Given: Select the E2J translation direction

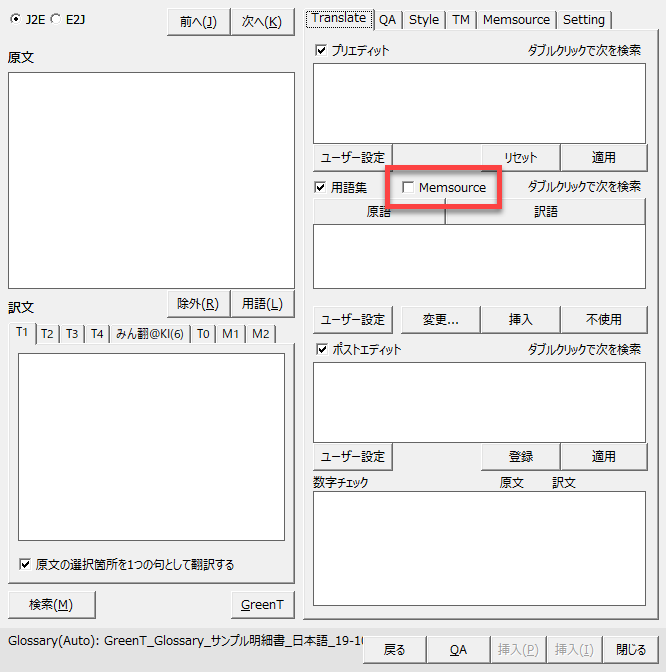Looking at the screenshot, I should coord(55,19).
